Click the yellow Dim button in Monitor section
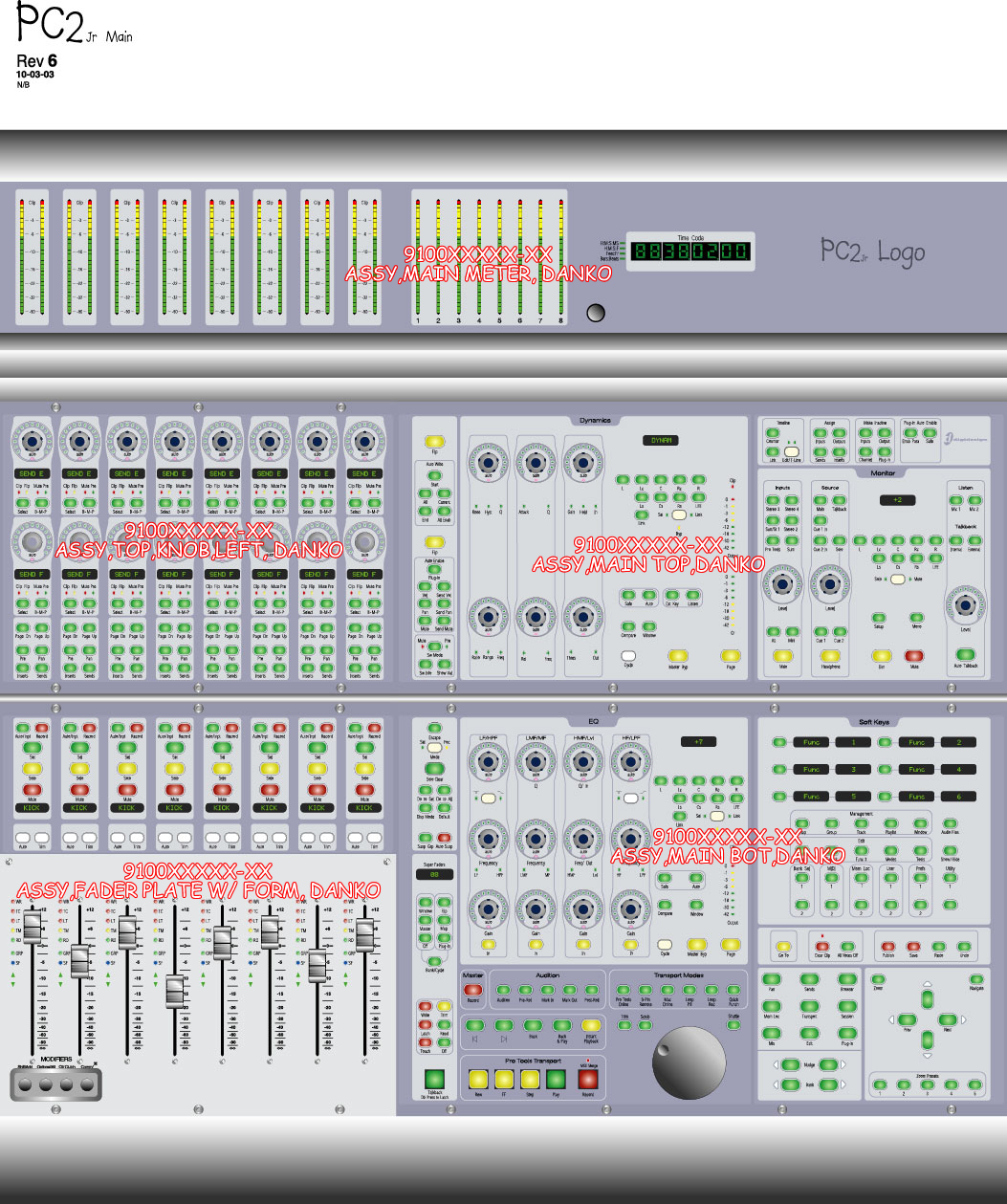Screen dimensions: 1007x1204 click(882, 655)
